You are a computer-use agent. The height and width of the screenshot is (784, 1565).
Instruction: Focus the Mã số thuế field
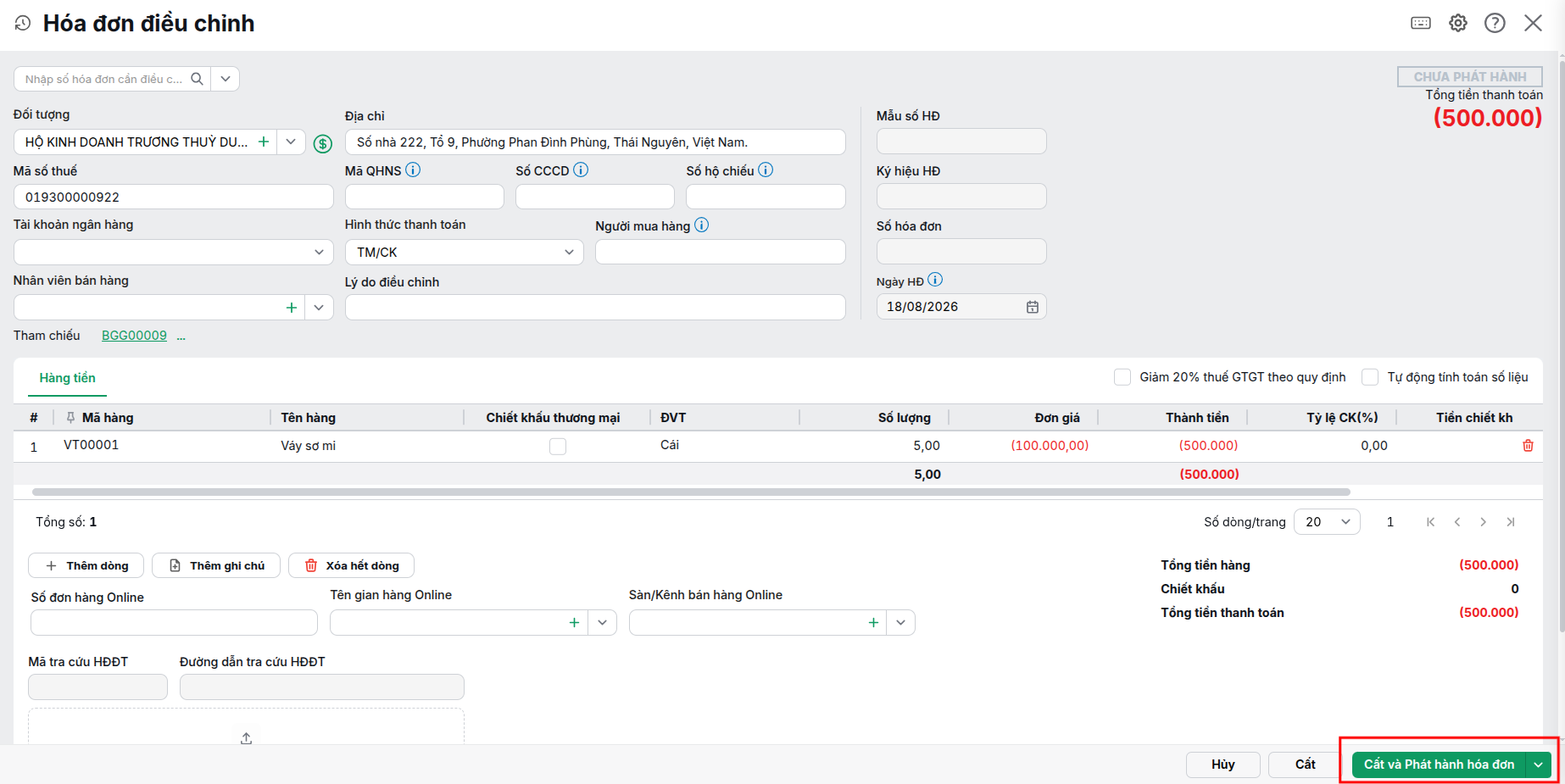(174, 197)
